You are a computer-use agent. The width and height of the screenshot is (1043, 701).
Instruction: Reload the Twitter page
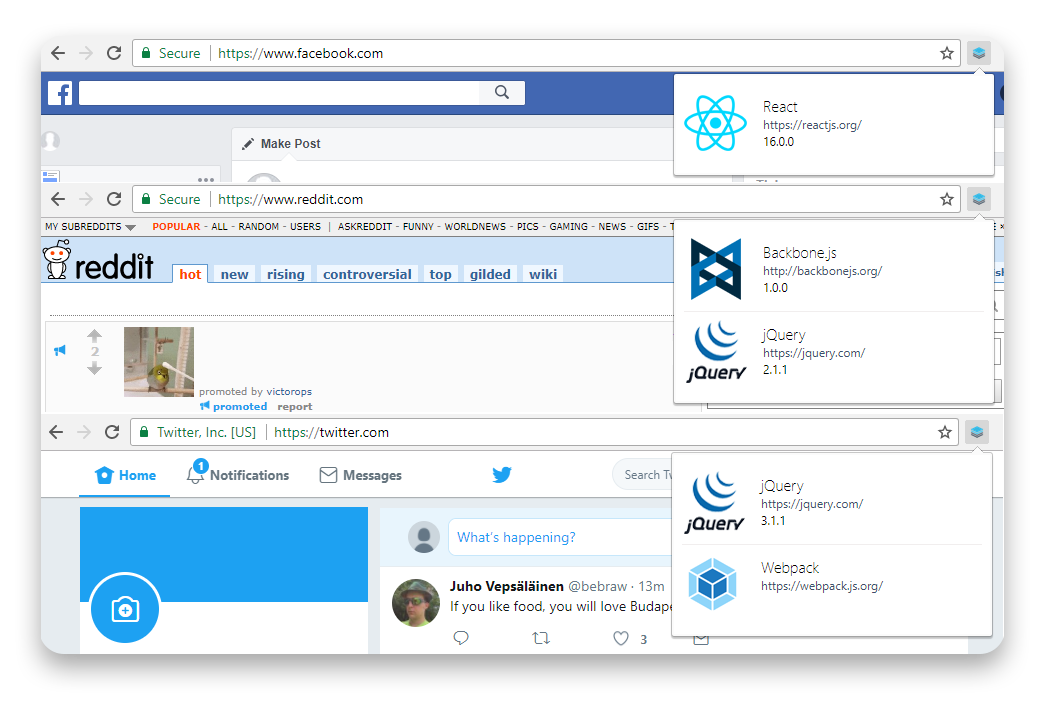pyautogui.click(x=112, y=432)
